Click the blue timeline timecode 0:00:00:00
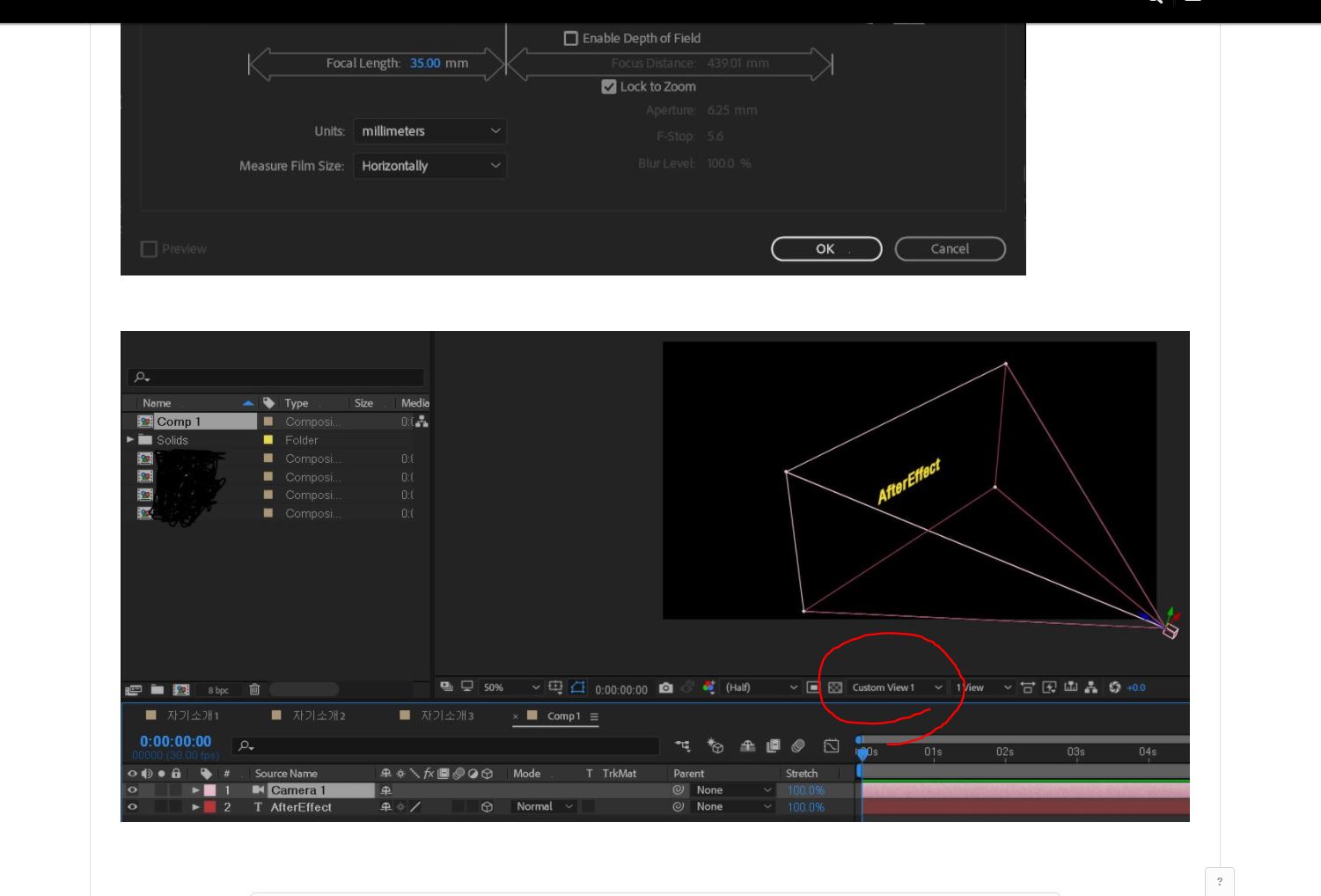Image resolution: width=1321 pixels, height=896 pixels. [175, 741]
